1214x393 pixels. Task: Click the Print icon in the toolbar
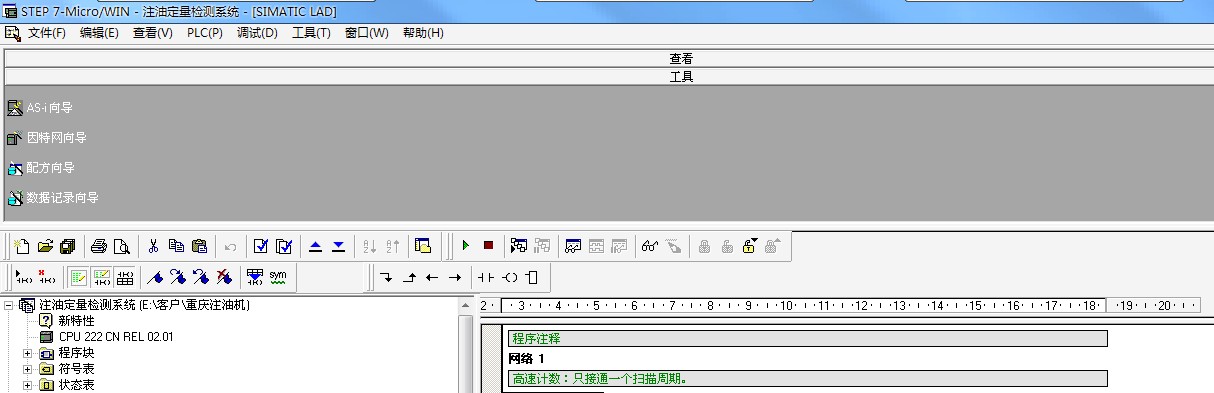click(x=99, y=246)
